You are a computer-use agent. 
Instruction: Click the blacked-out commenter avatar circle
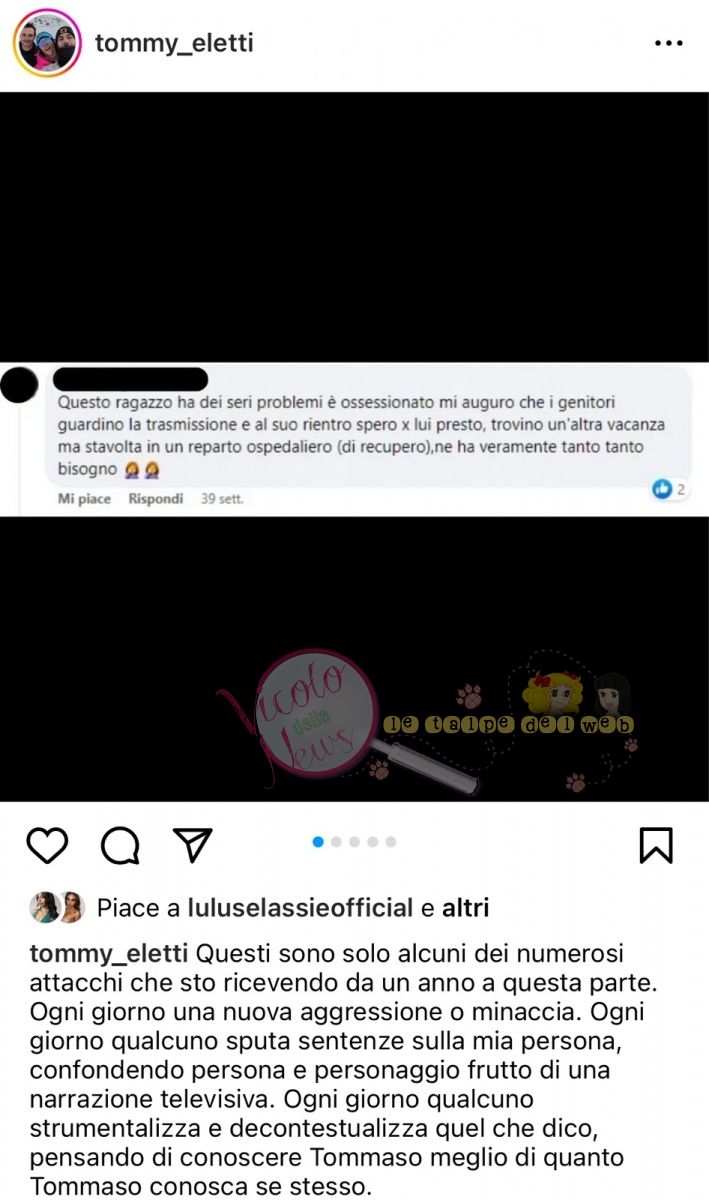(x=20, y=385)
